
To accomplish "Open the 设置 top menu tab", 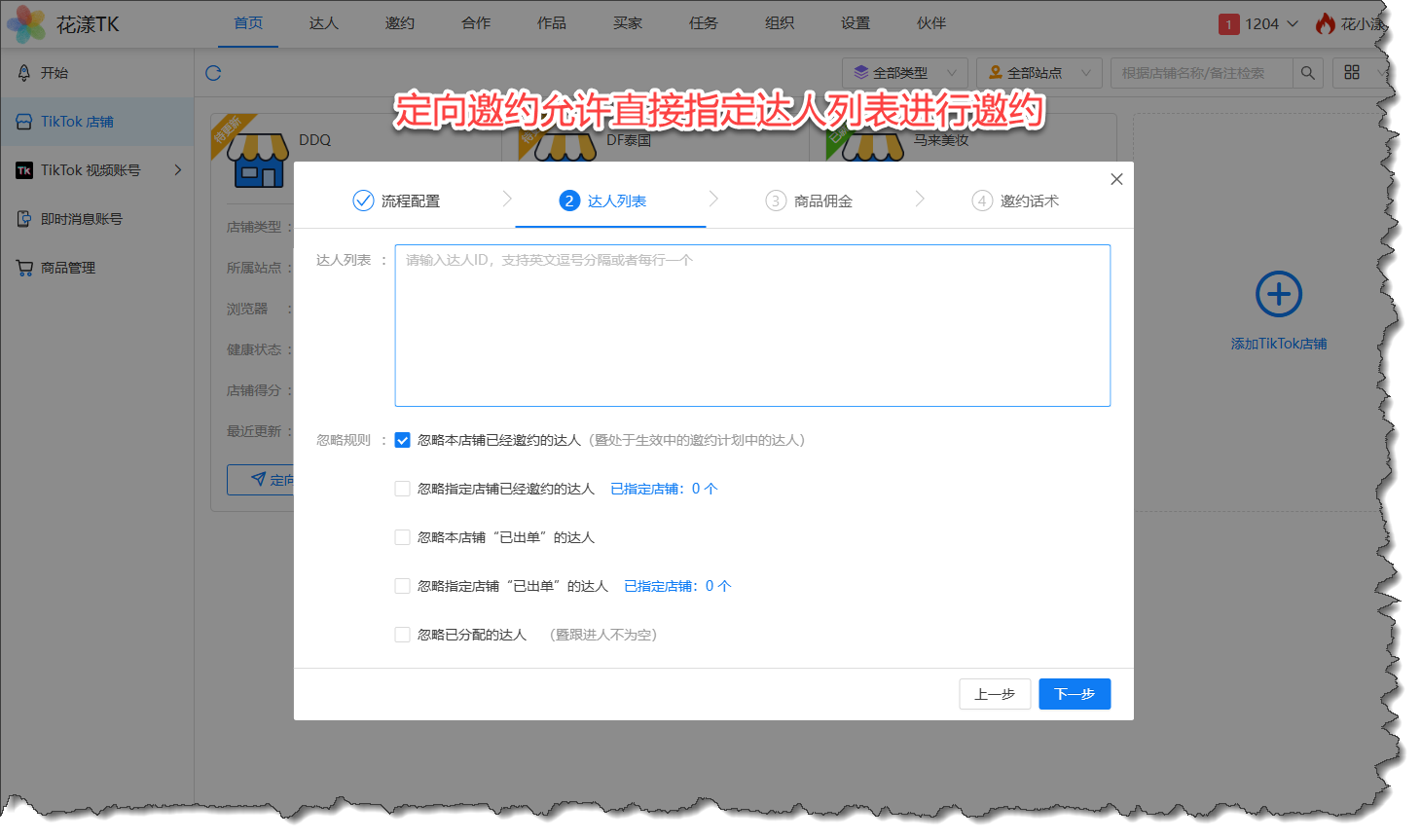I will point(855,23).
